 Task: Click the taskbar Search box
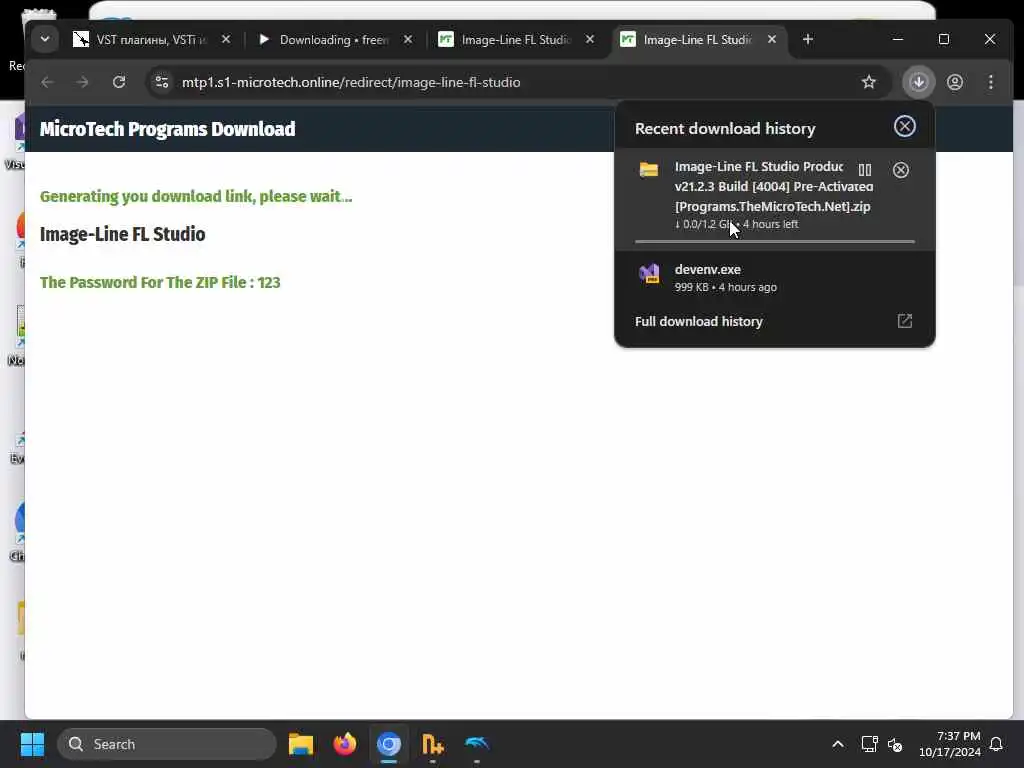[167, 744]
